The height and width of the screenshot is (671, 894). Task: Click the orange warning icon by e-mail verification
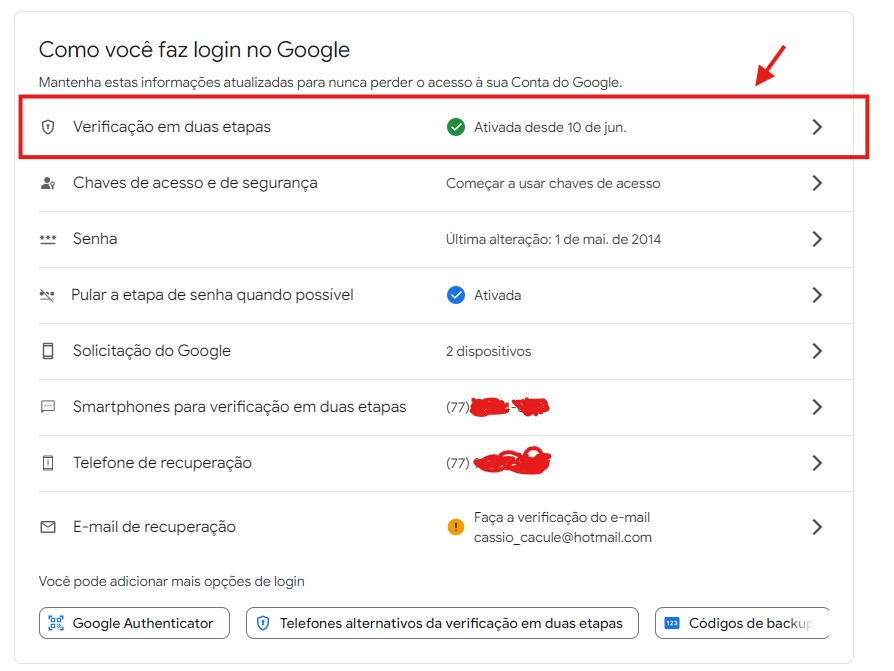click(x=456, y=526)
